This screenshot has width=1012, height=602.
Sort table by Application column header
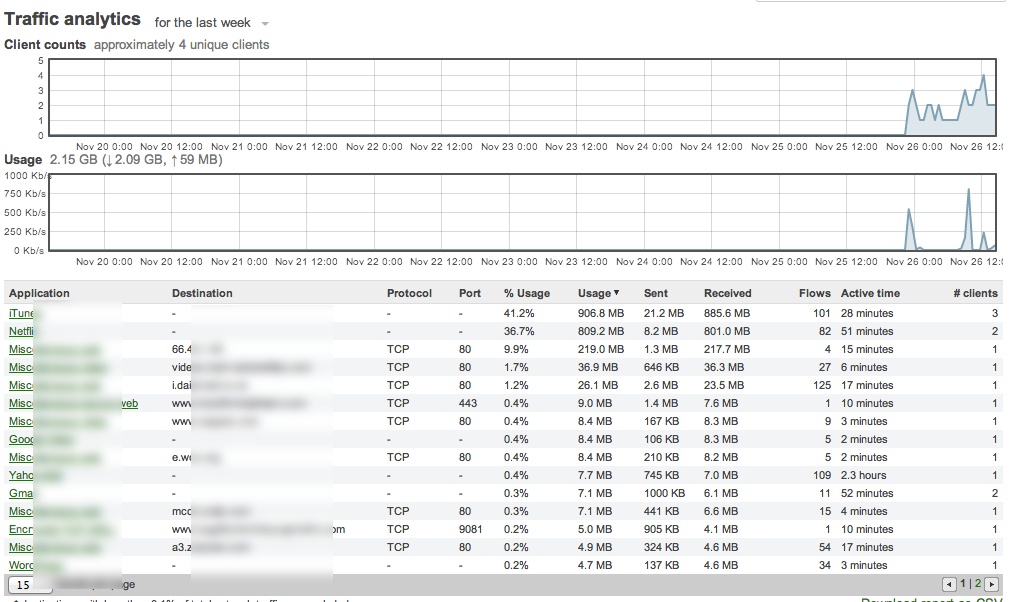pyautogui.click(x=39, y=293)
